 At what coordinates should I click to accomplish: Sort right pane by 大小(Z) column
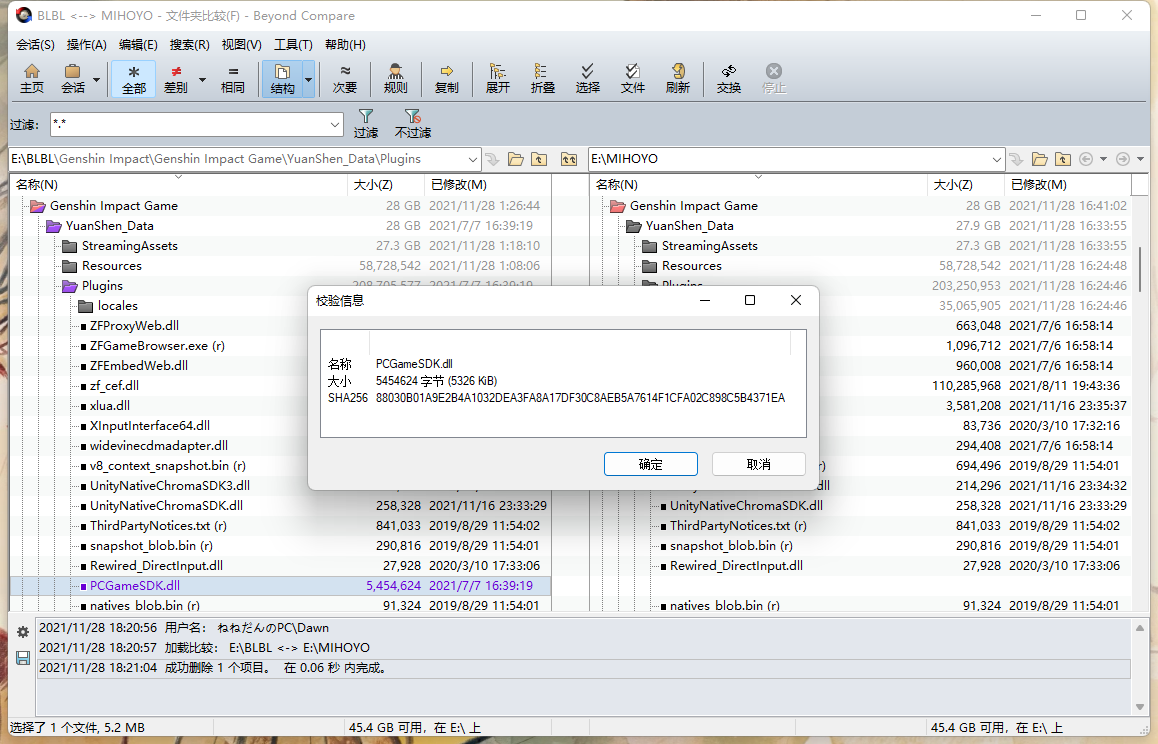[x=965, y=185]
